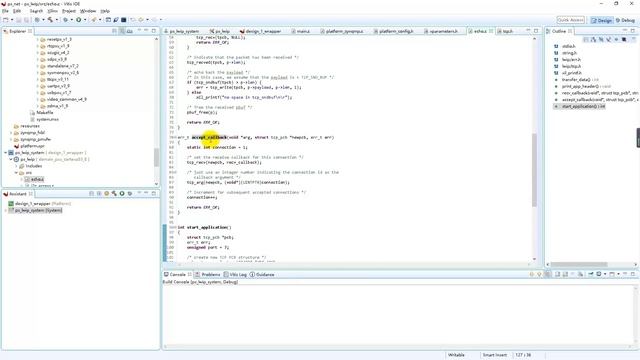The image size is (640, 360).
Task: Open the Xilinx menu
Action: tap(52, 11)
